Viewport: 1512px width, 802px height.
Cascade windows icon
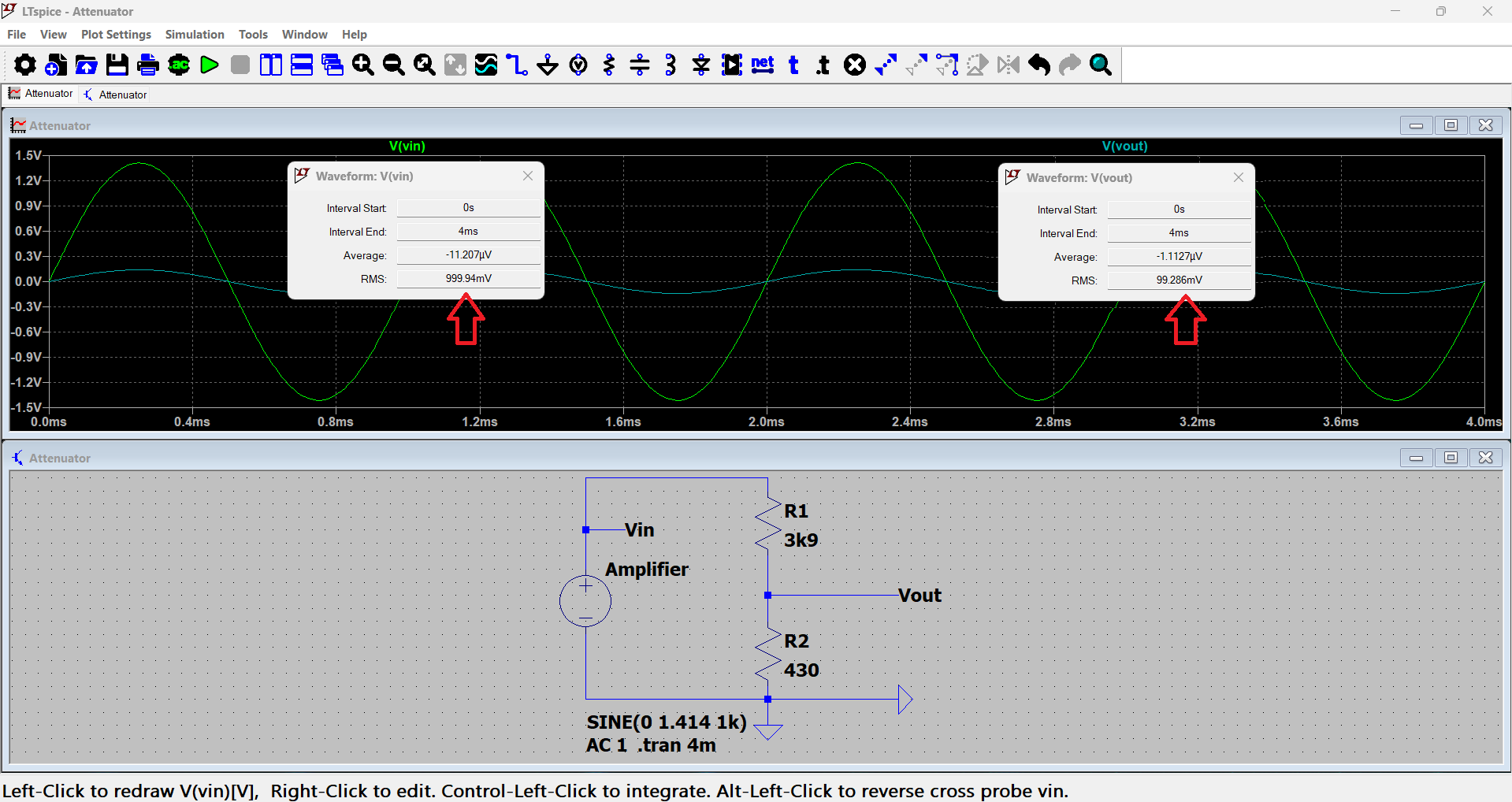(332, 65)
